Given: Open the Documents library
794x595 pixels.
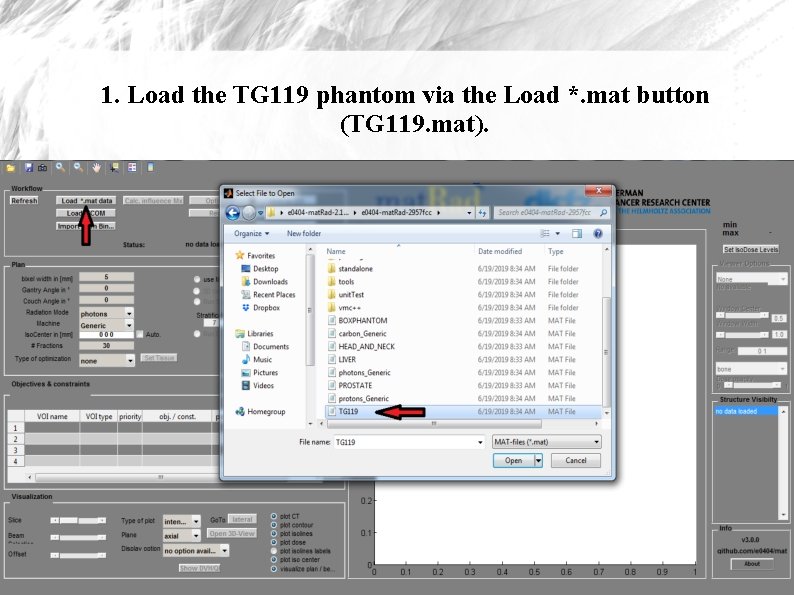Looking at the screenshot, I should click(x=265, y=346).
